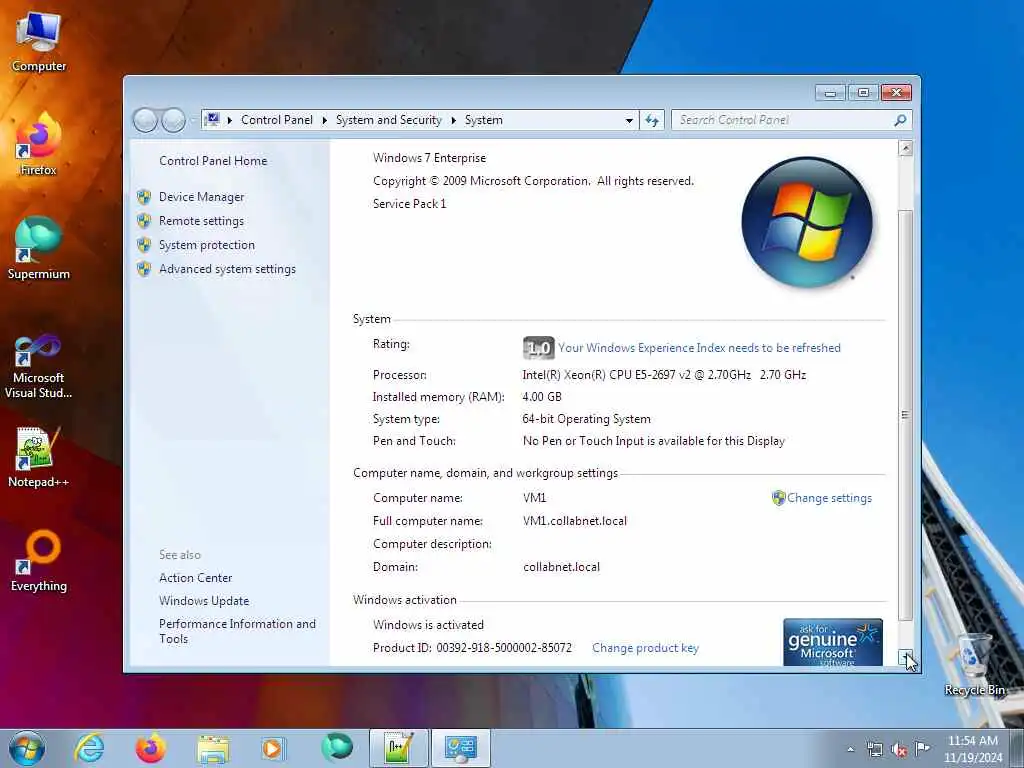Refresh the System page via refresh icon

[652, 120]
